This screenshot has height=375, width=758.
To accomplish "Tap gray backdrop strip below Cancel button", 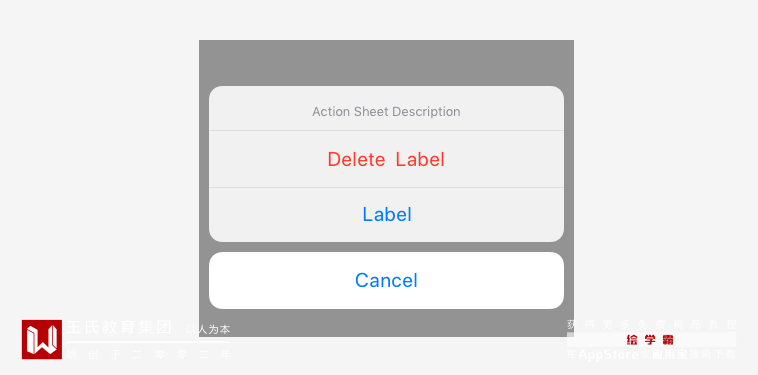I will (x=386, y=321).
